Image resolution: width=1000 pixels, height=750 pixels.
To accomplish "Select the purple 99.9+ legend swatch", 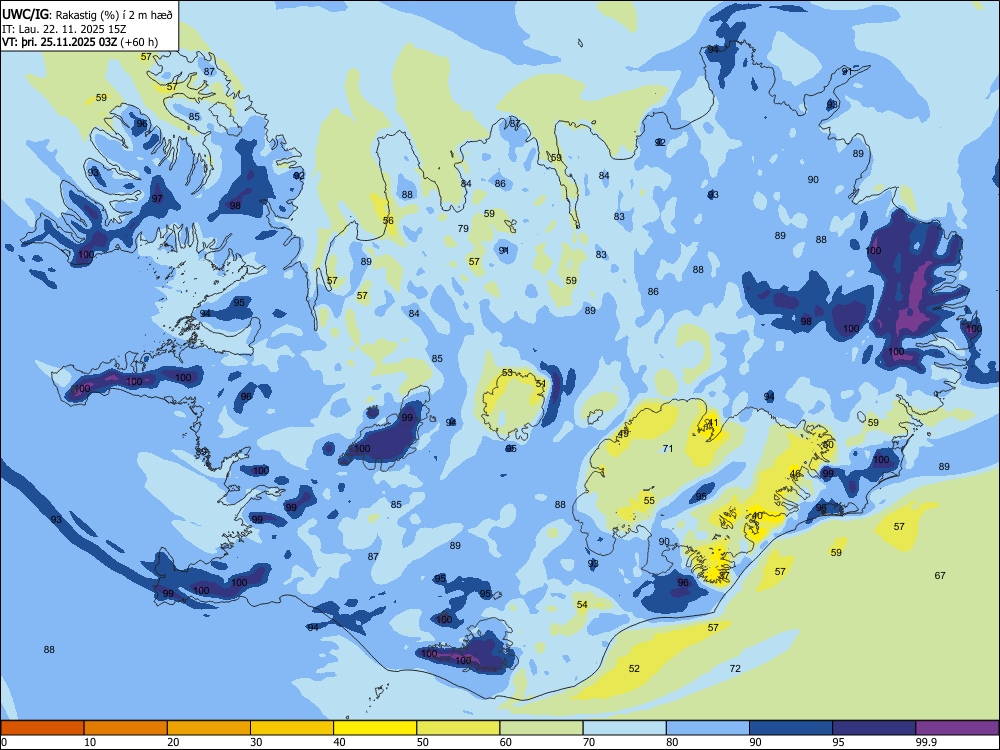I will (957, 728).
